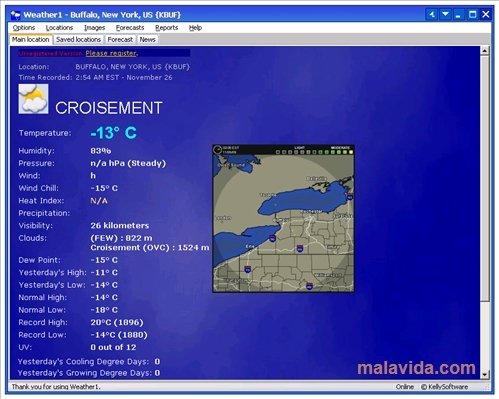The width and height of the screenshot is (499, 399).
Task: Click the n/a hPa (Steady) pressure value
Action: tap(128, 163)
